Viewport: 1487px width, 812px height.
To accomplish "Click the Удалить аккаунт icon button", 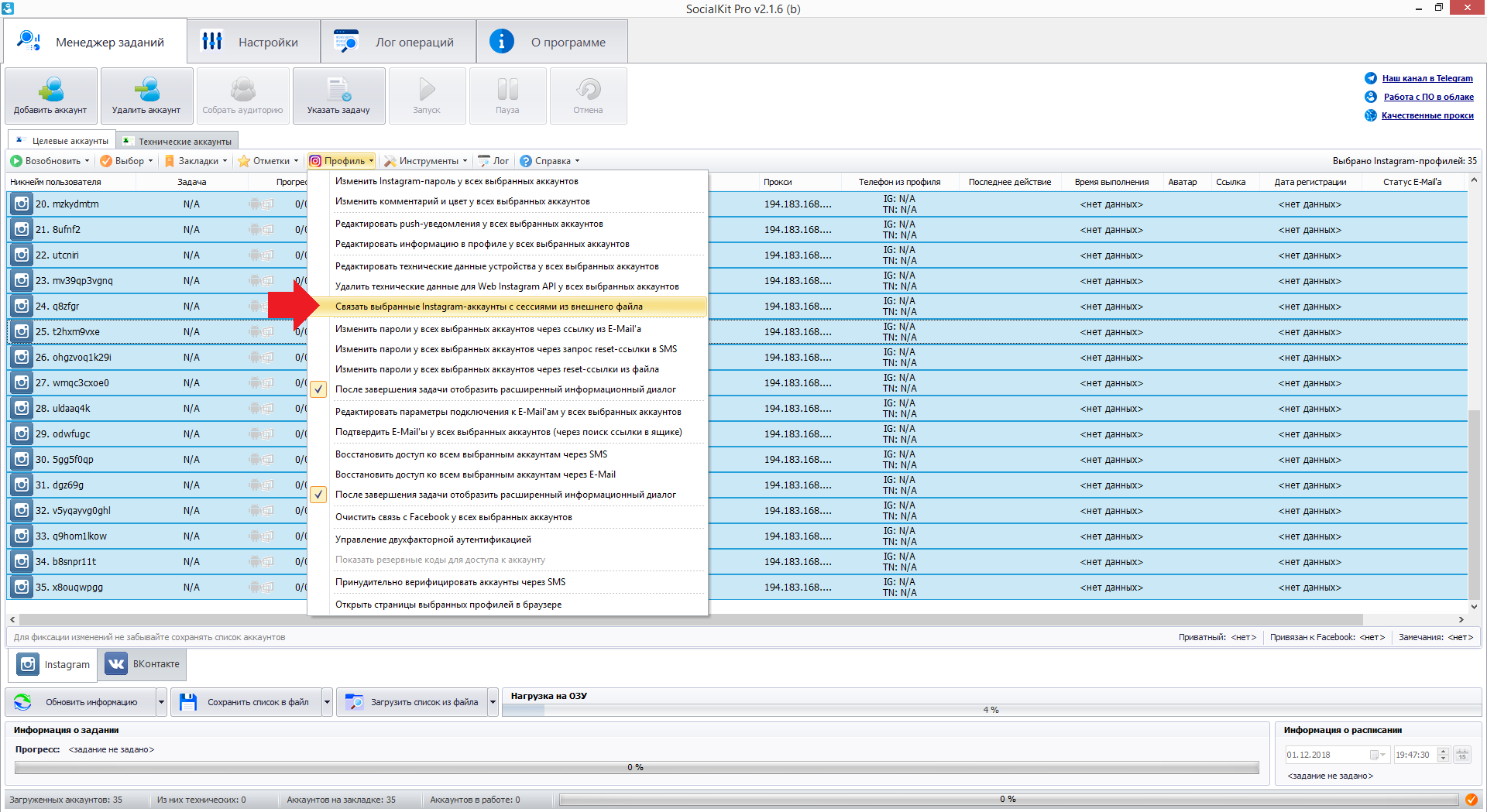I will coord(146,96).
